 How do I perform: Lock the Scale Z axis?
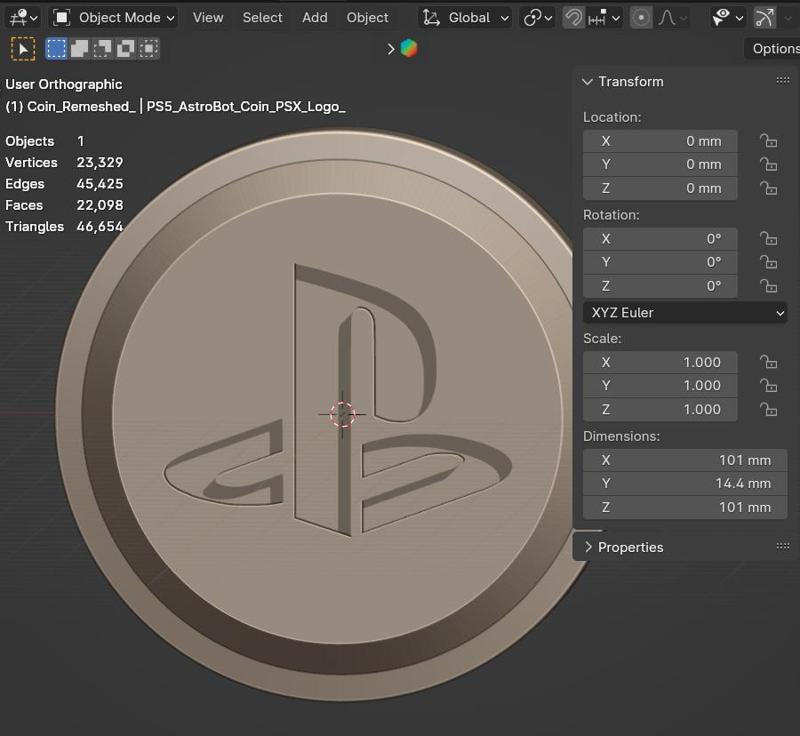[x=768, y=410]
